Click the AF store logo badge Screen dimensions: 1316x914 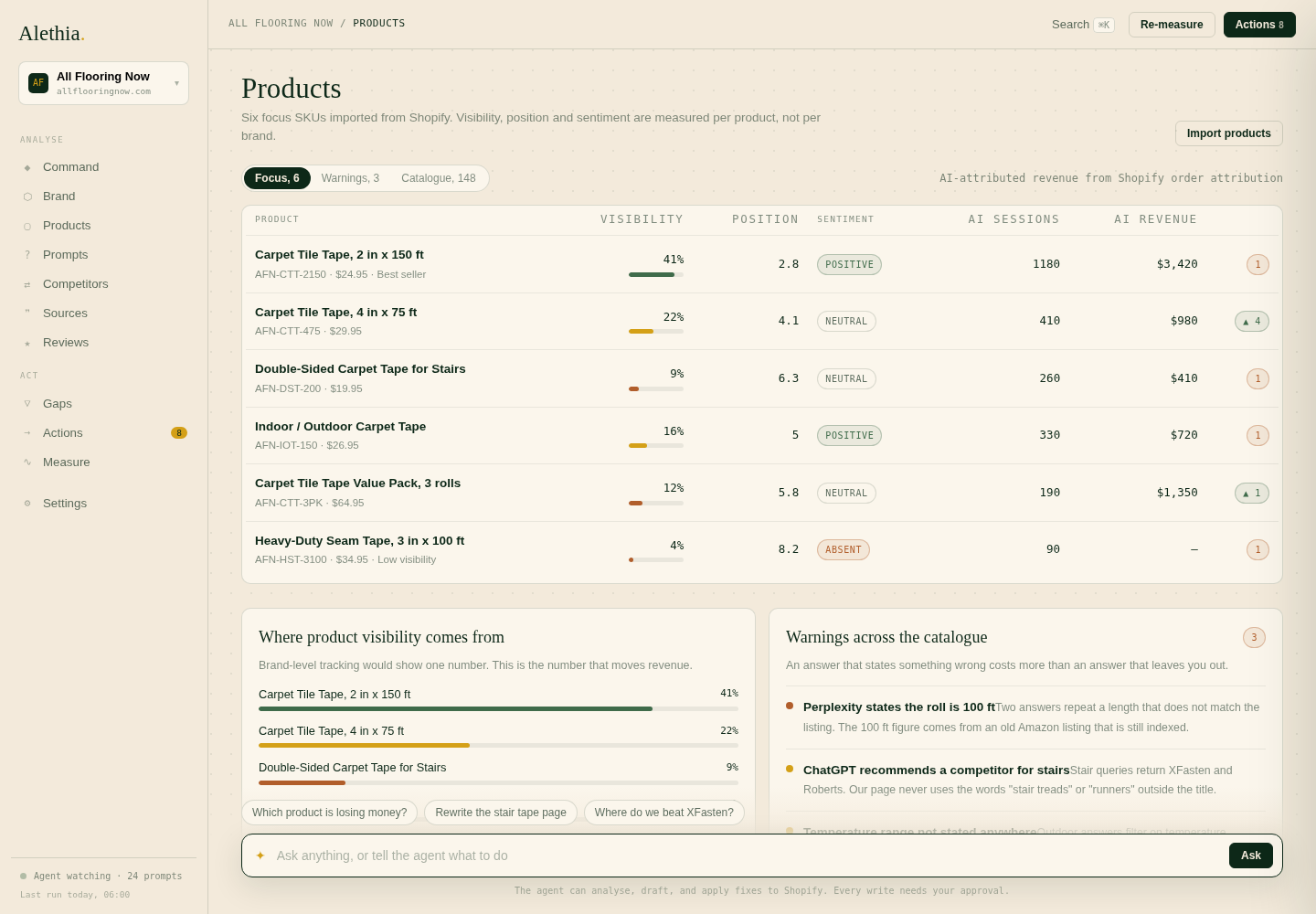pos(38,83)
